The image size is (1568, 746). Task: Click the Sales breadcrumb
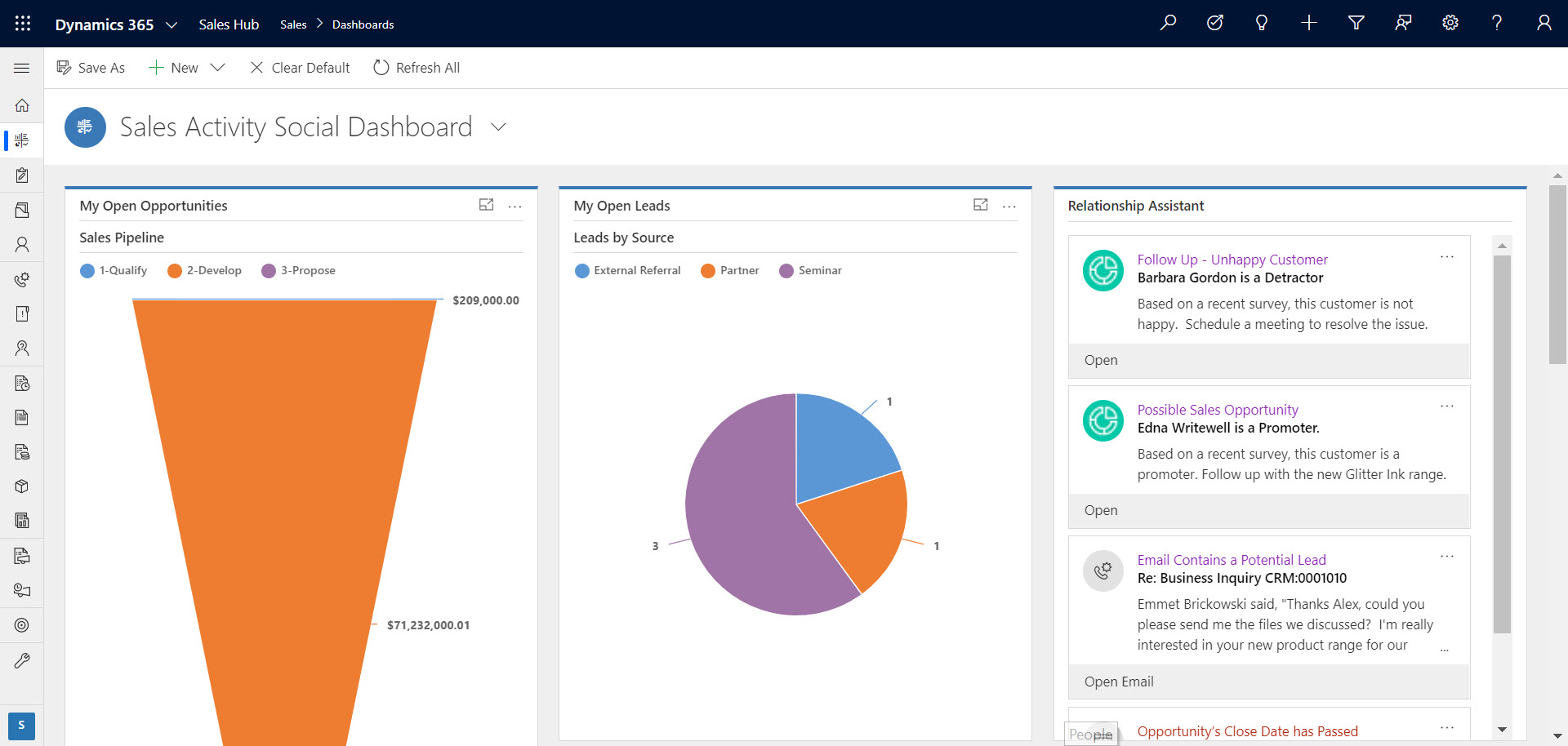click(293, 24)
